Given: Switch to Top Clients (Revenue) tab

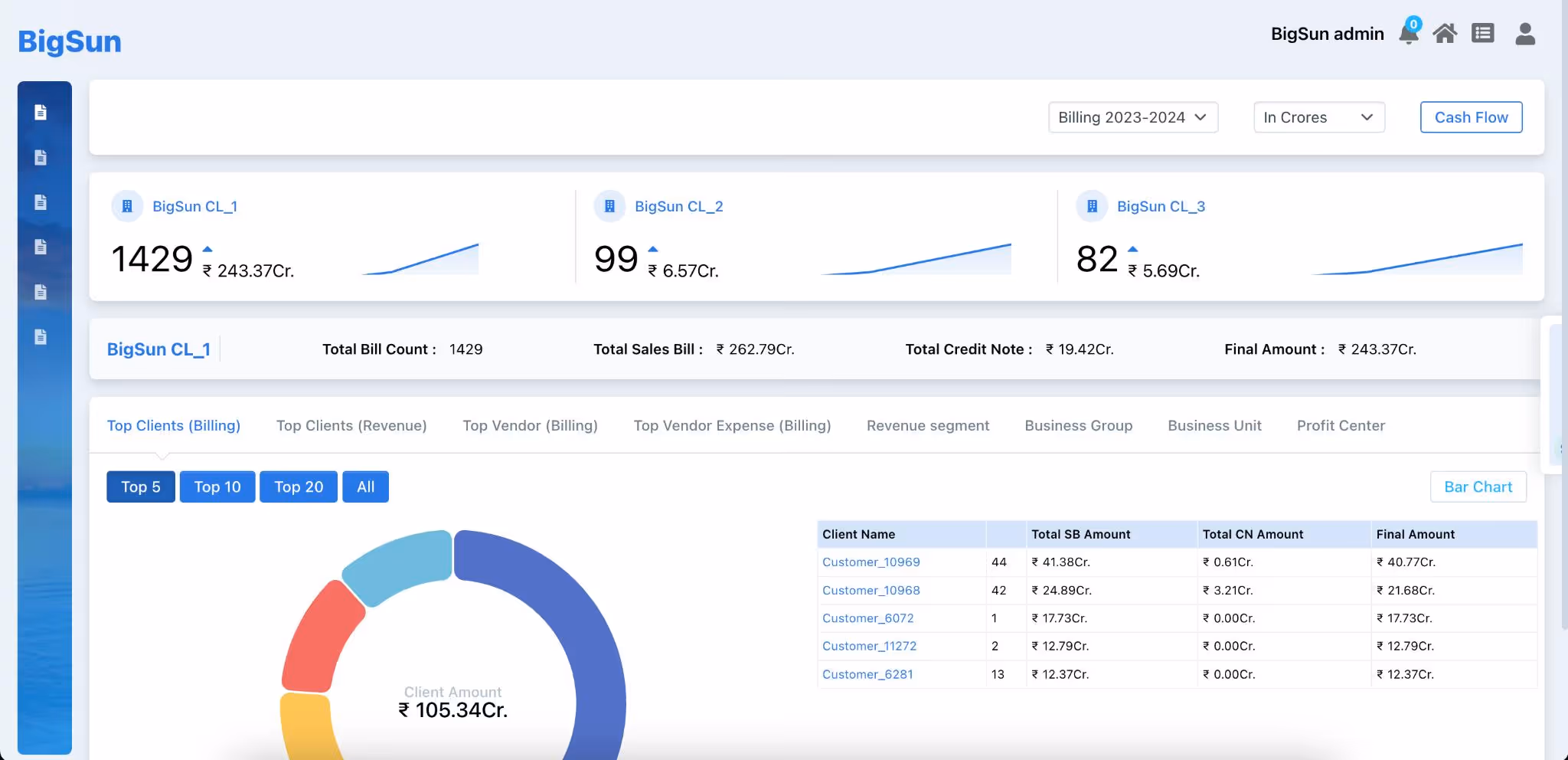Looking at the screenshot, I should [x=351, y=425].
